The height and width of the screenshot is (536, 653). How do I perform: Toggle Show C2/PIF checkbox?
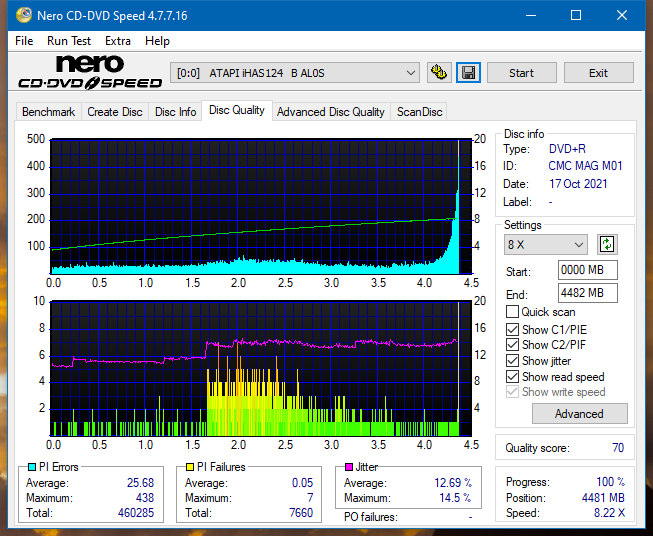point(512,345)
